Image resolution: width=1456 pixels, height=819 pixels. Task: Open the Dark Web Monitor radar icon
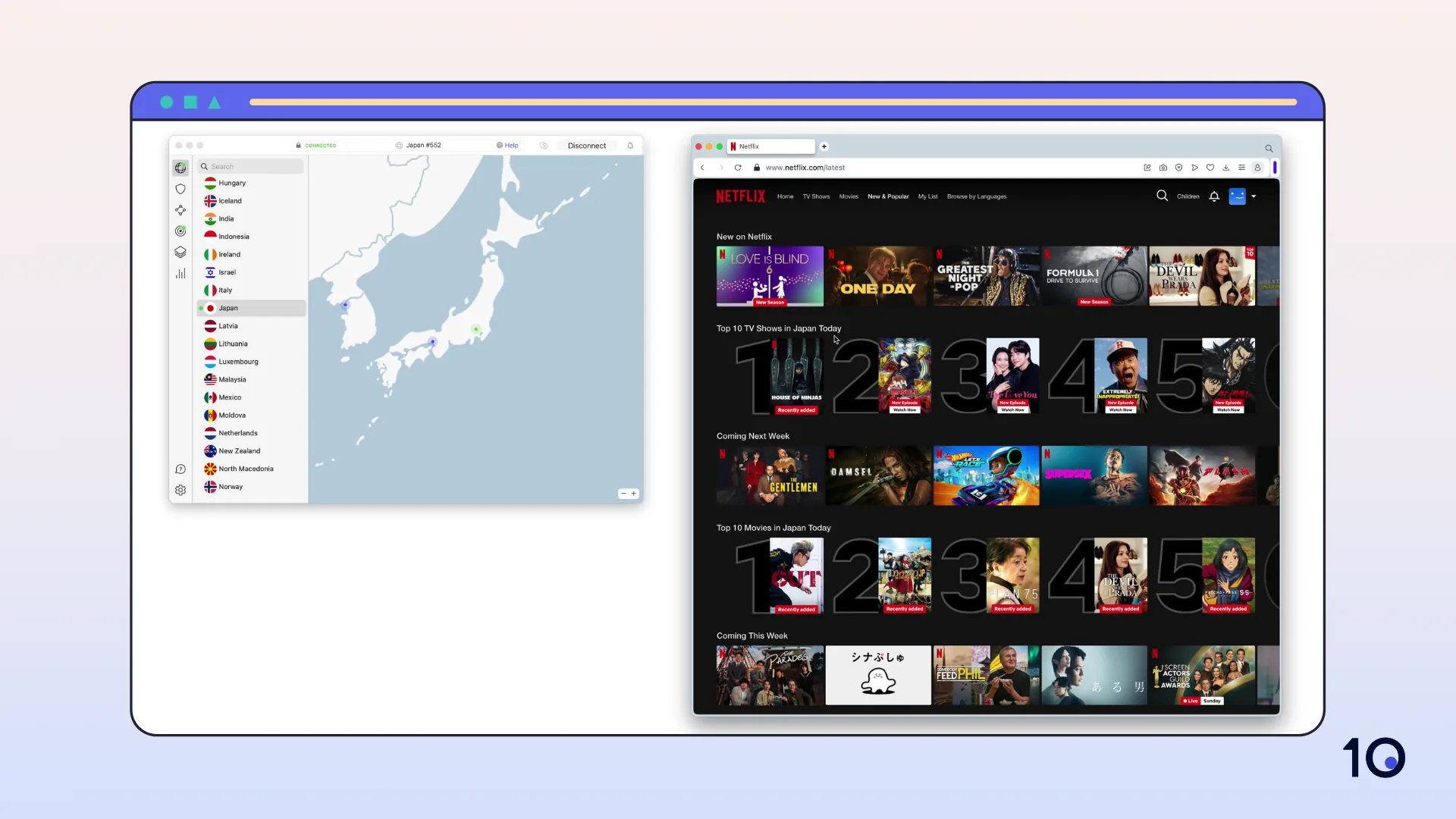pos(180,231)
